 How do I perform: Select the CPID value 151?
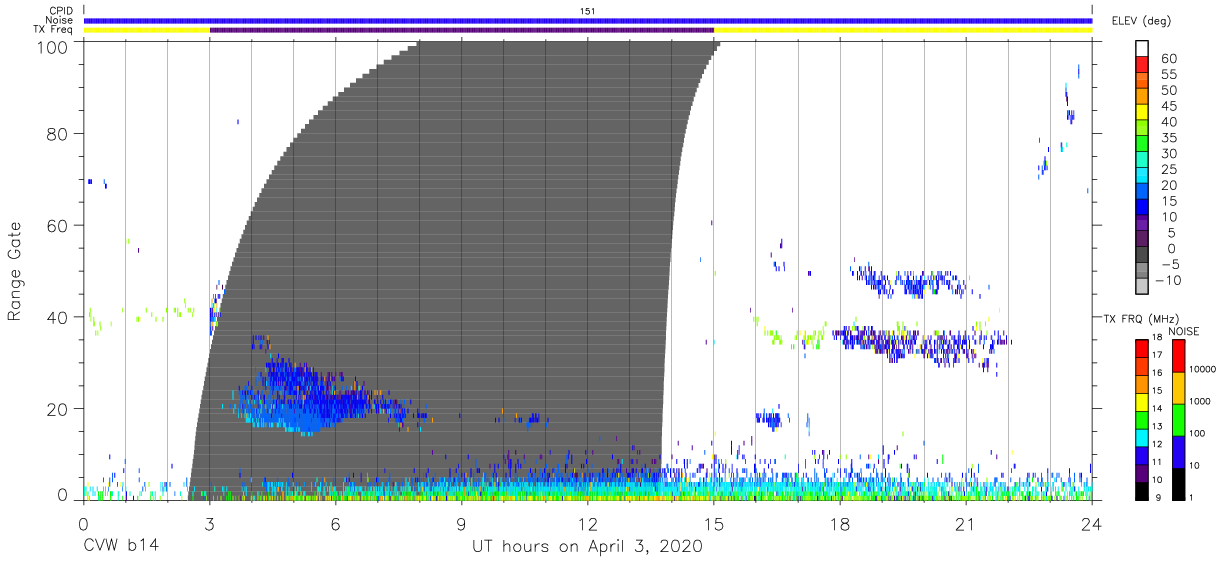click(588, 11)
